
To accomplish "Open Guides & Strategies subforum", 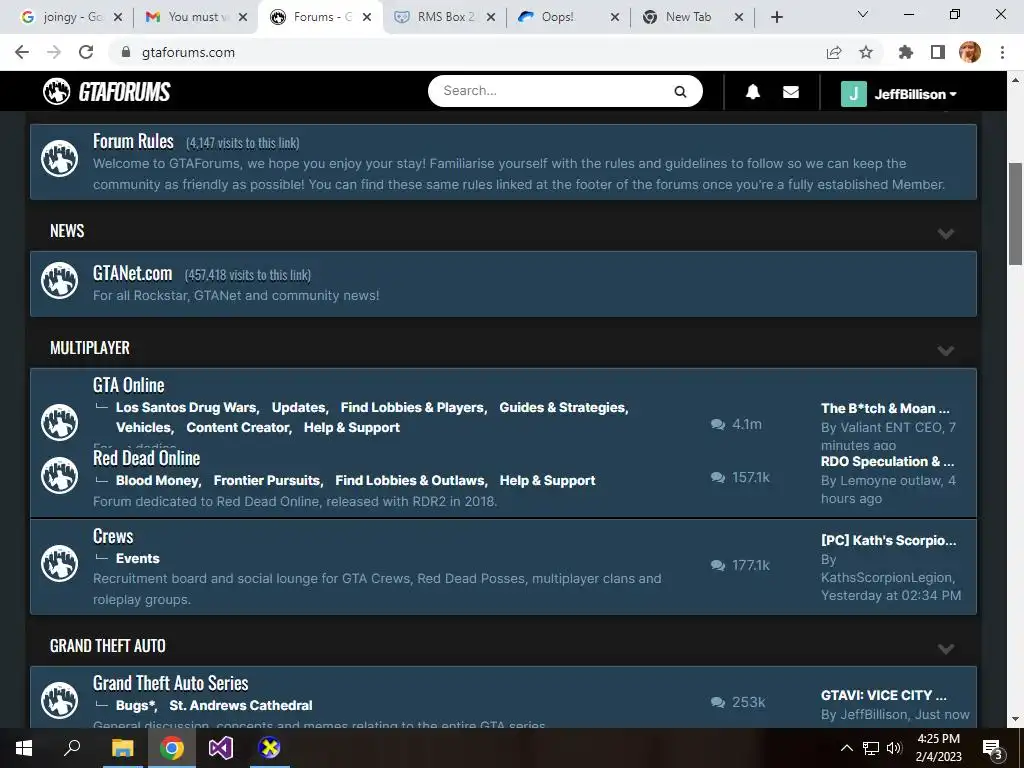I will [x=562, y=407].
